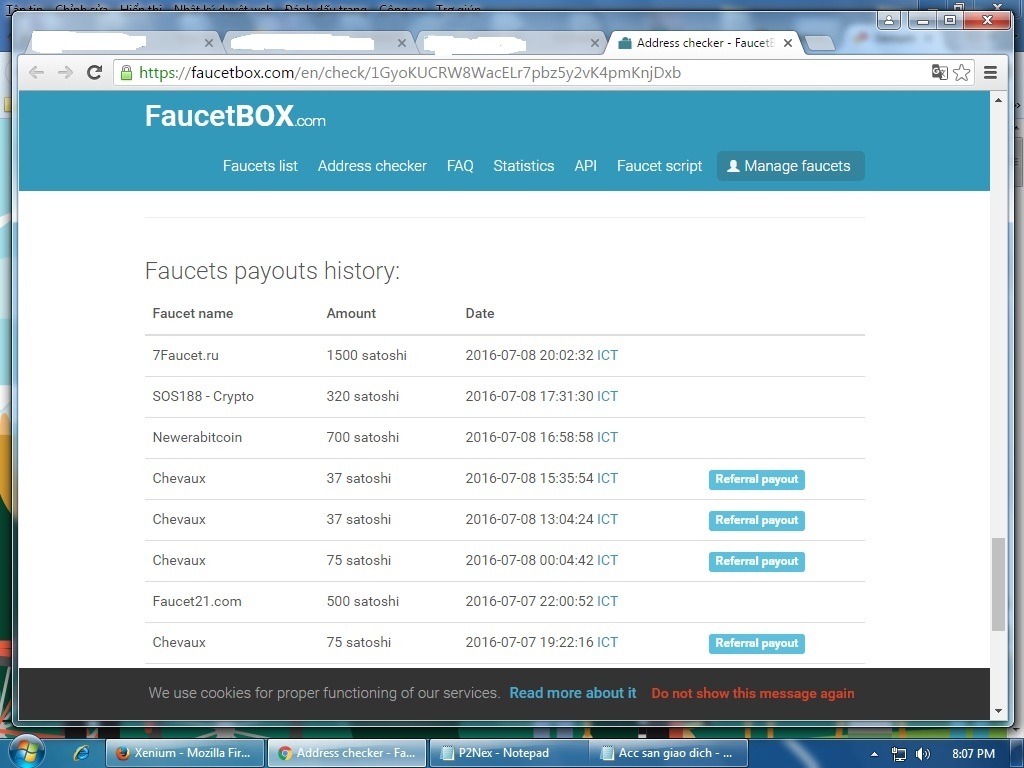Viewport: 1024px width, 768px height.
Task: Open the Windows Start orb
Action: pos(25,752)
